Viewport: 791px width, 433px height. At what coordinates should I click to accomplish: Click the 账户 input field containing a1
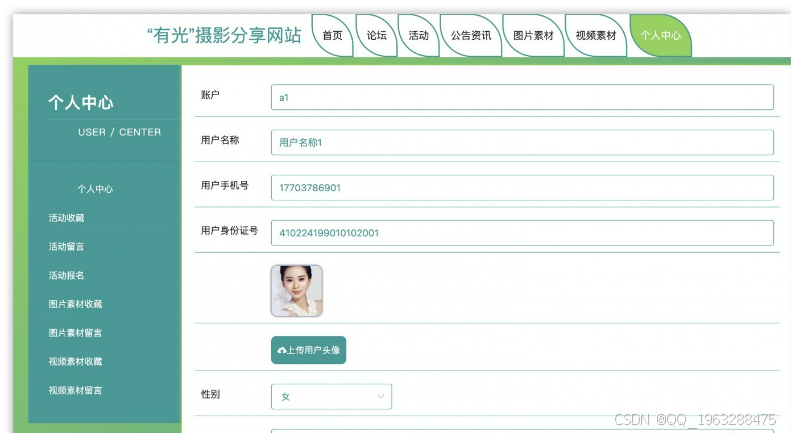coord(522,97)
